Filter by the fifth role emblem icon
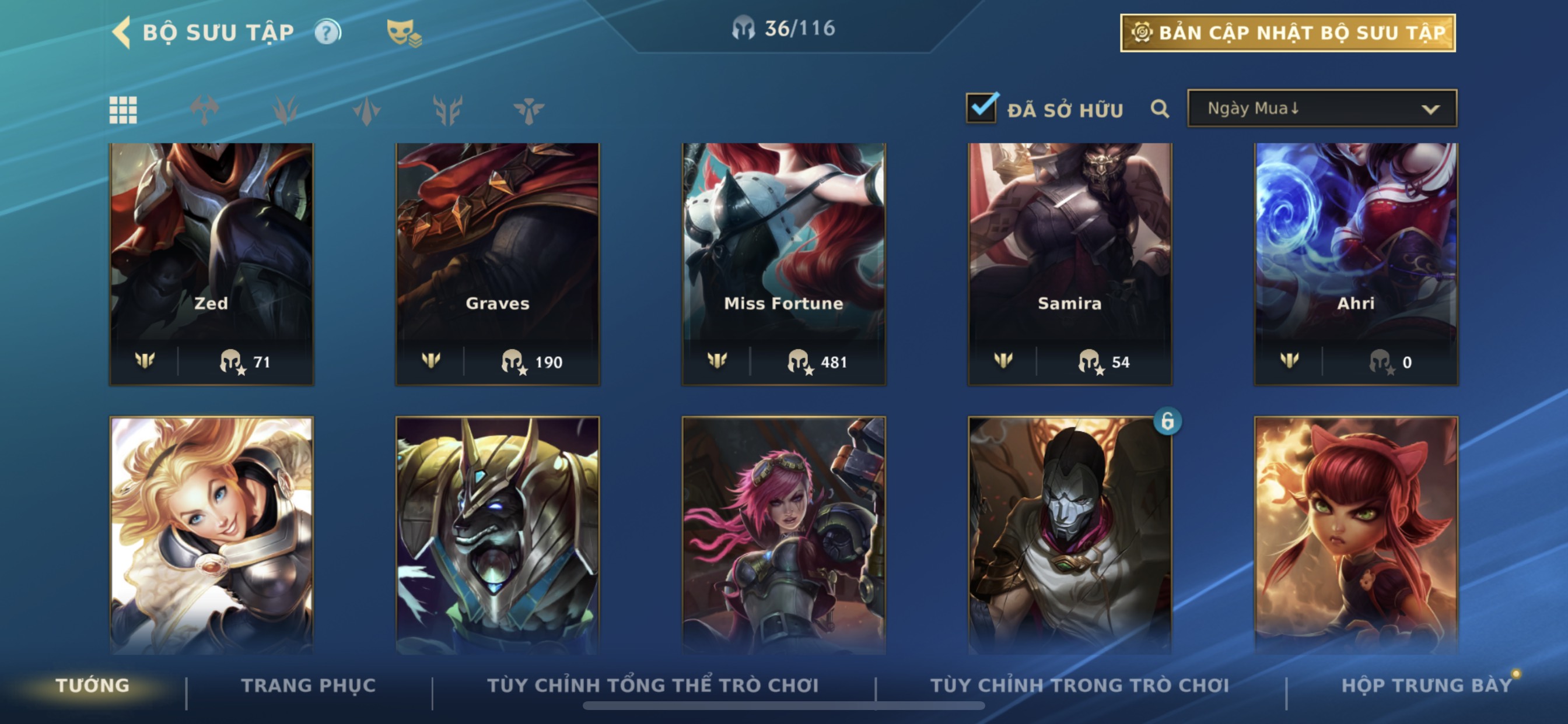The image size is (1568, 724). click(528, 110)
